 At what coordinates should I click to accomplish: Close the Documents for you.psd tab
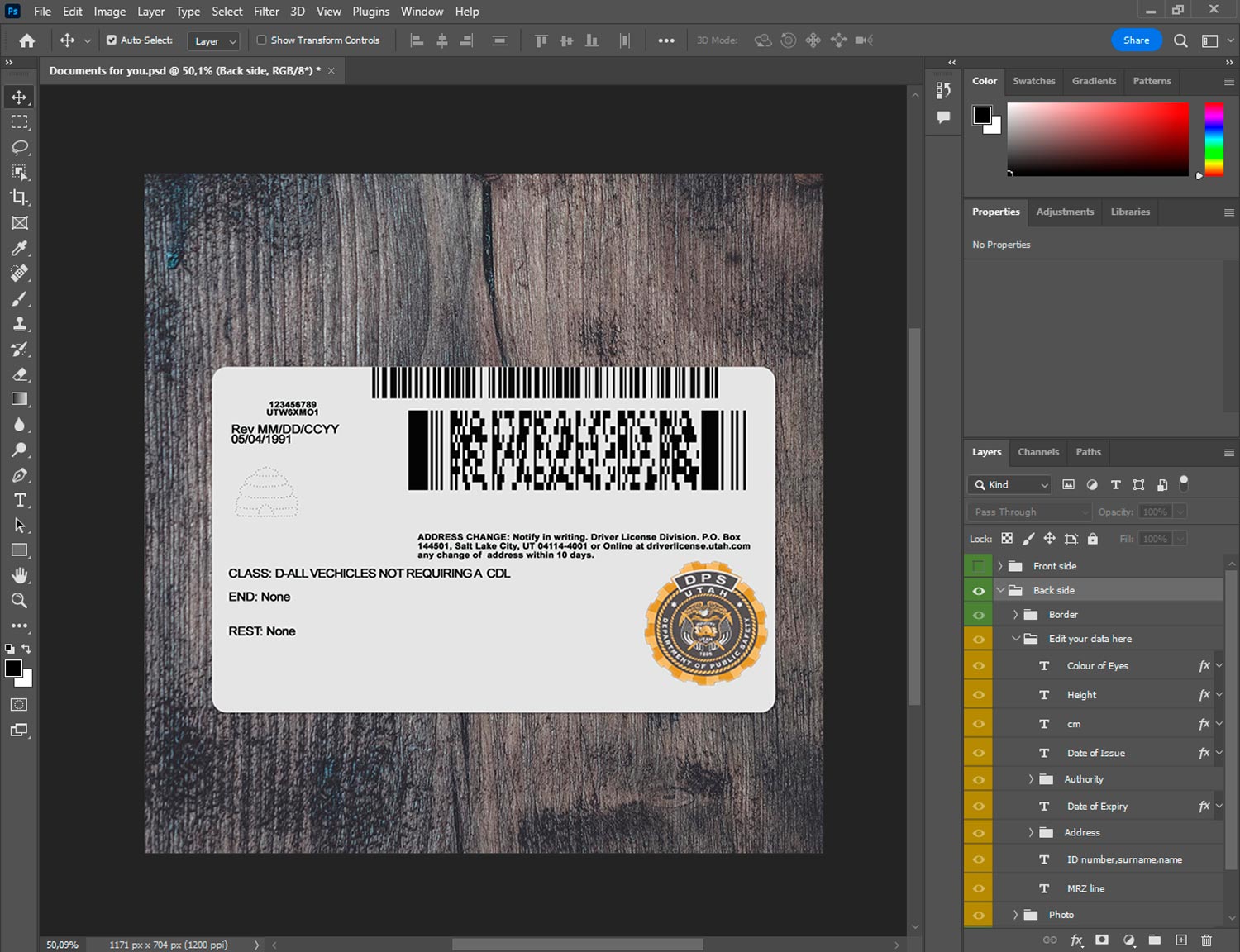pyautogui.click(x=331, y=71)
